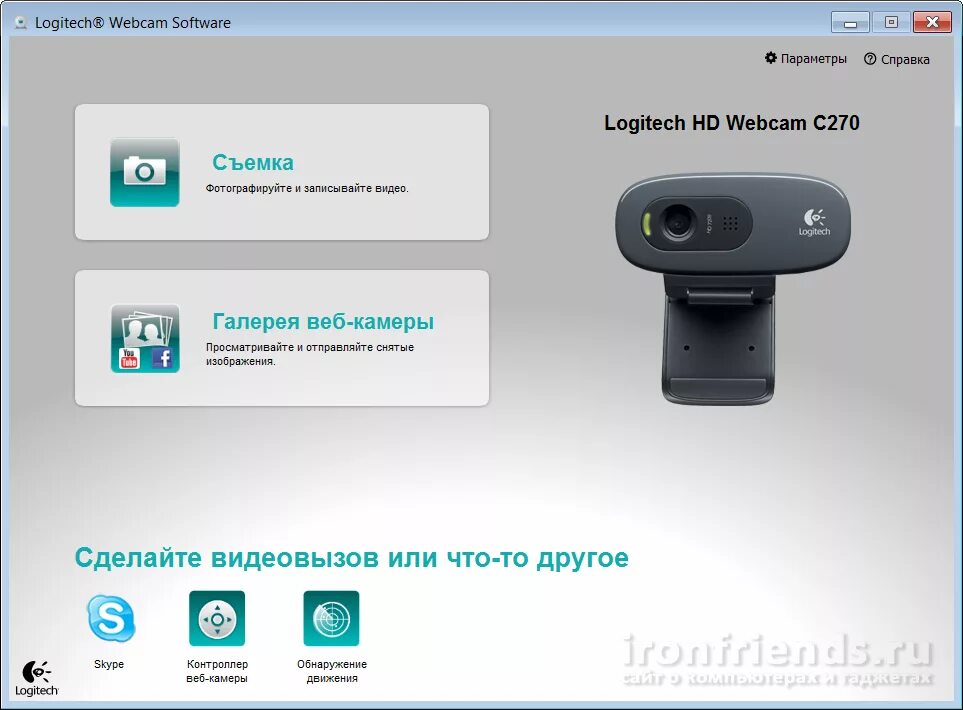Click the Обнаружение движения label text

click(x=331, y=670)
